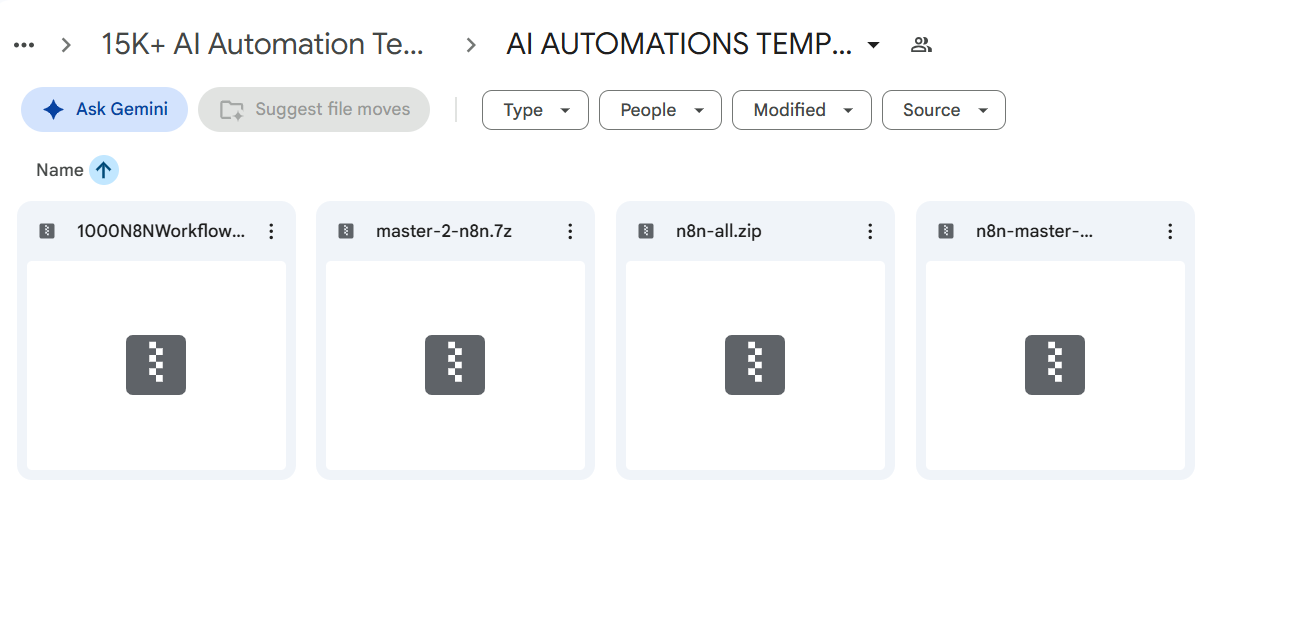
Task: Open the Source filter dropdown
Action: (944, 110)
